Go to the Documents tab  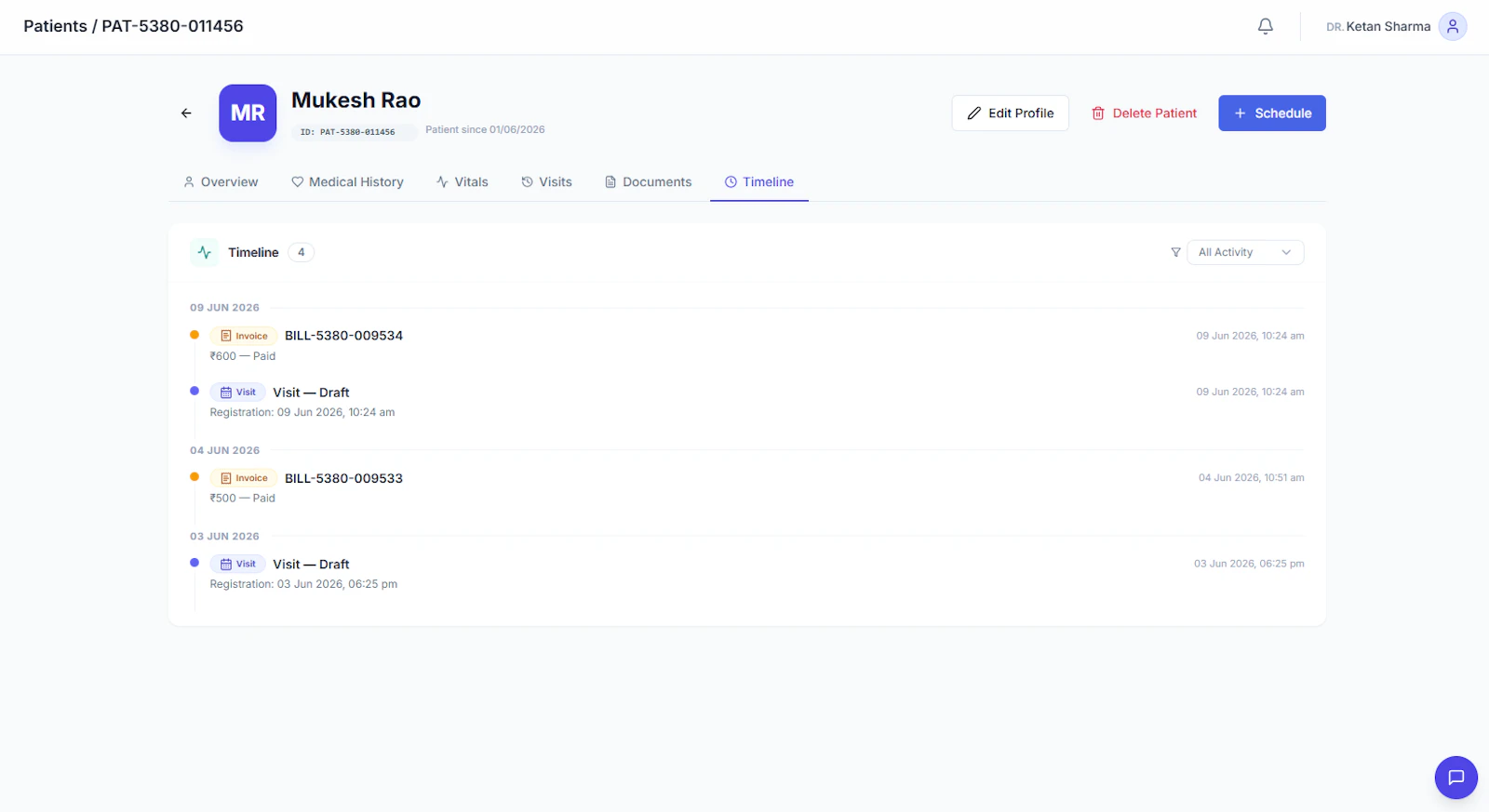[648, 182]
